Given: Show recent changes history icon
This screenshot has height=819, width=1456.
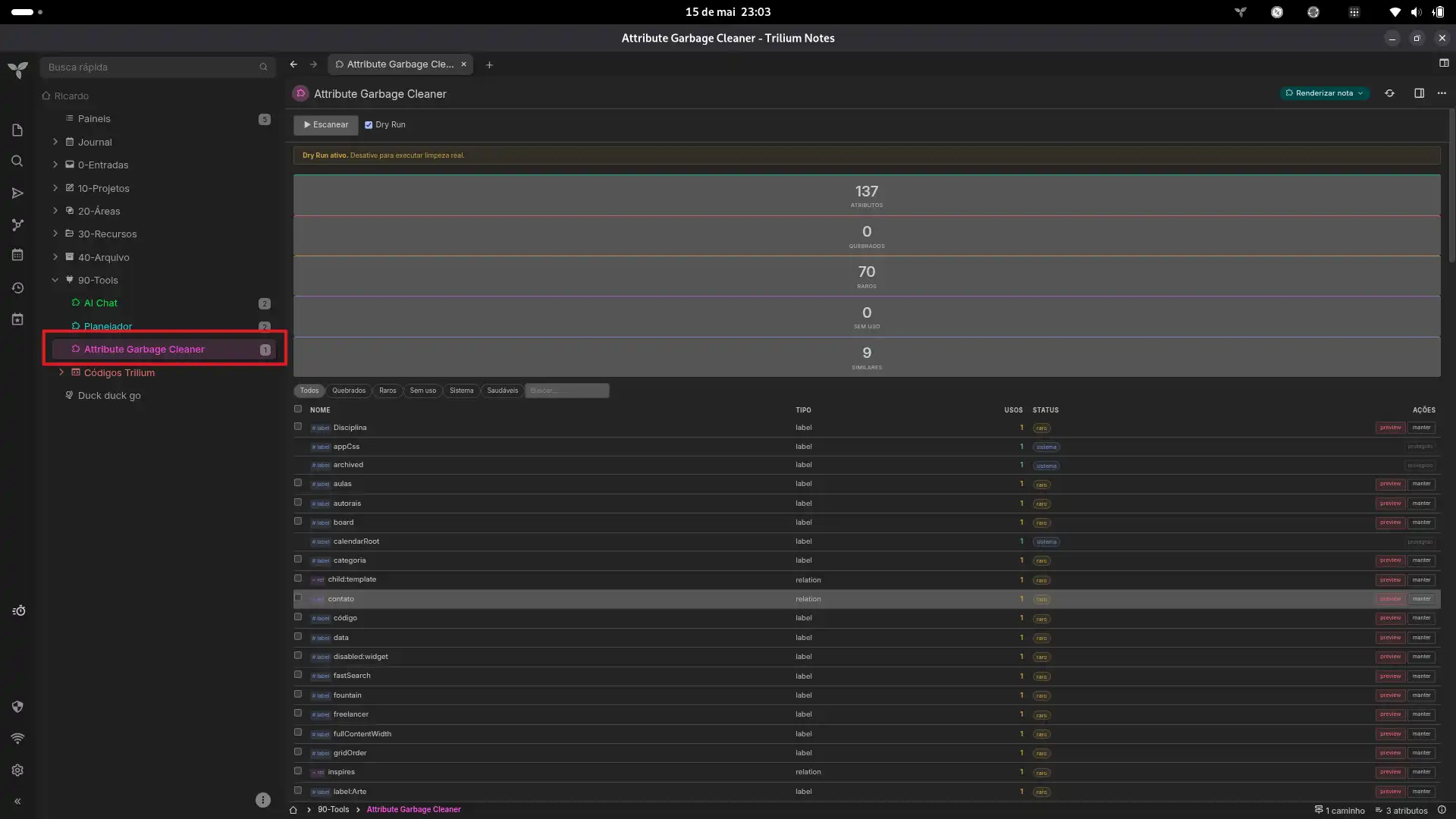Looking at the screenshot, I should point(17,288).
